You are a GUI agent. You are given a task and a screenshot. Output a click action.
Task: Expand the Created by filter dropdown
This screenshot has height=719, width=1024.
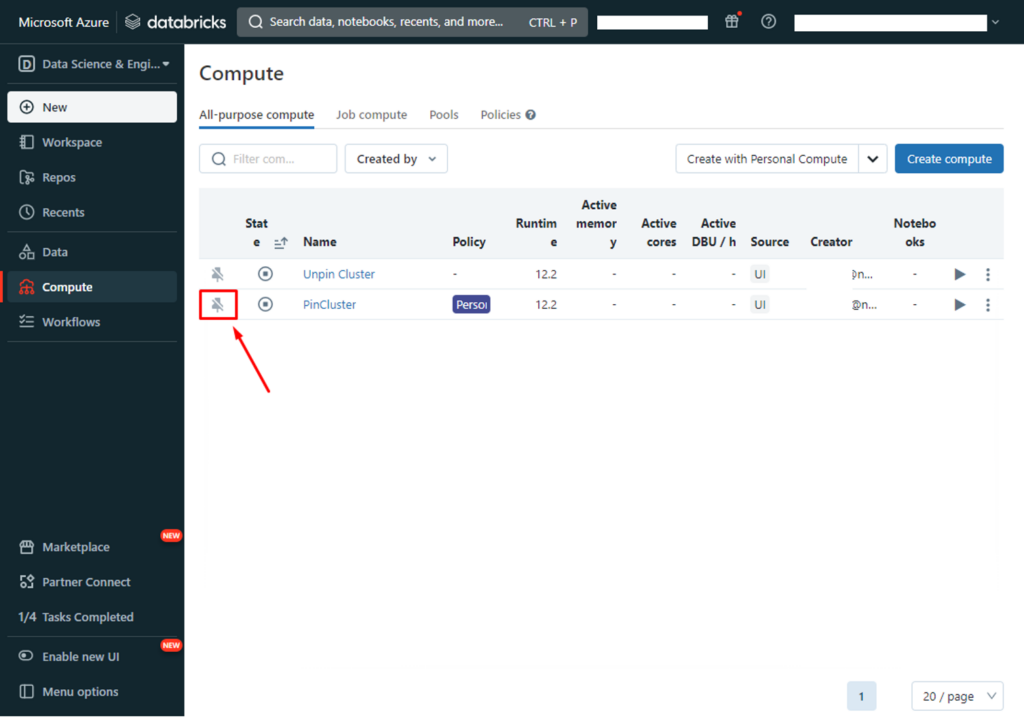coord(396,159)
